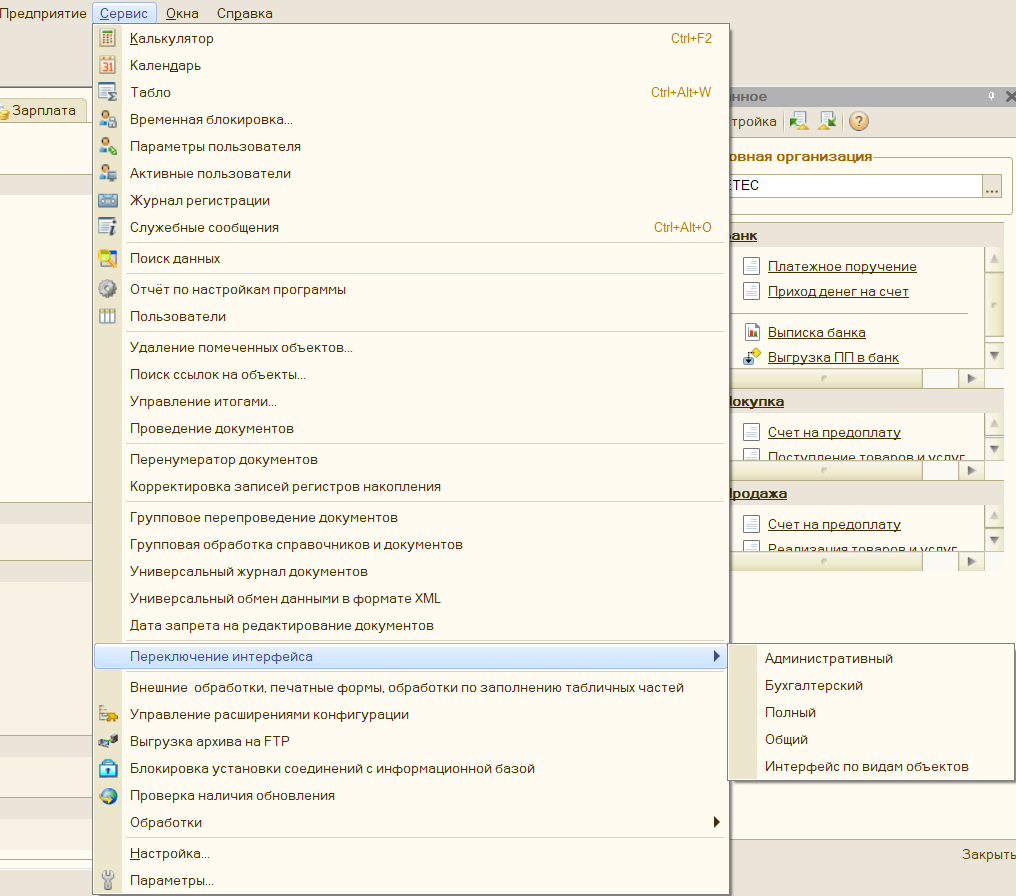Click the Калькулятор icon in the menu

[x=108, y=39]
